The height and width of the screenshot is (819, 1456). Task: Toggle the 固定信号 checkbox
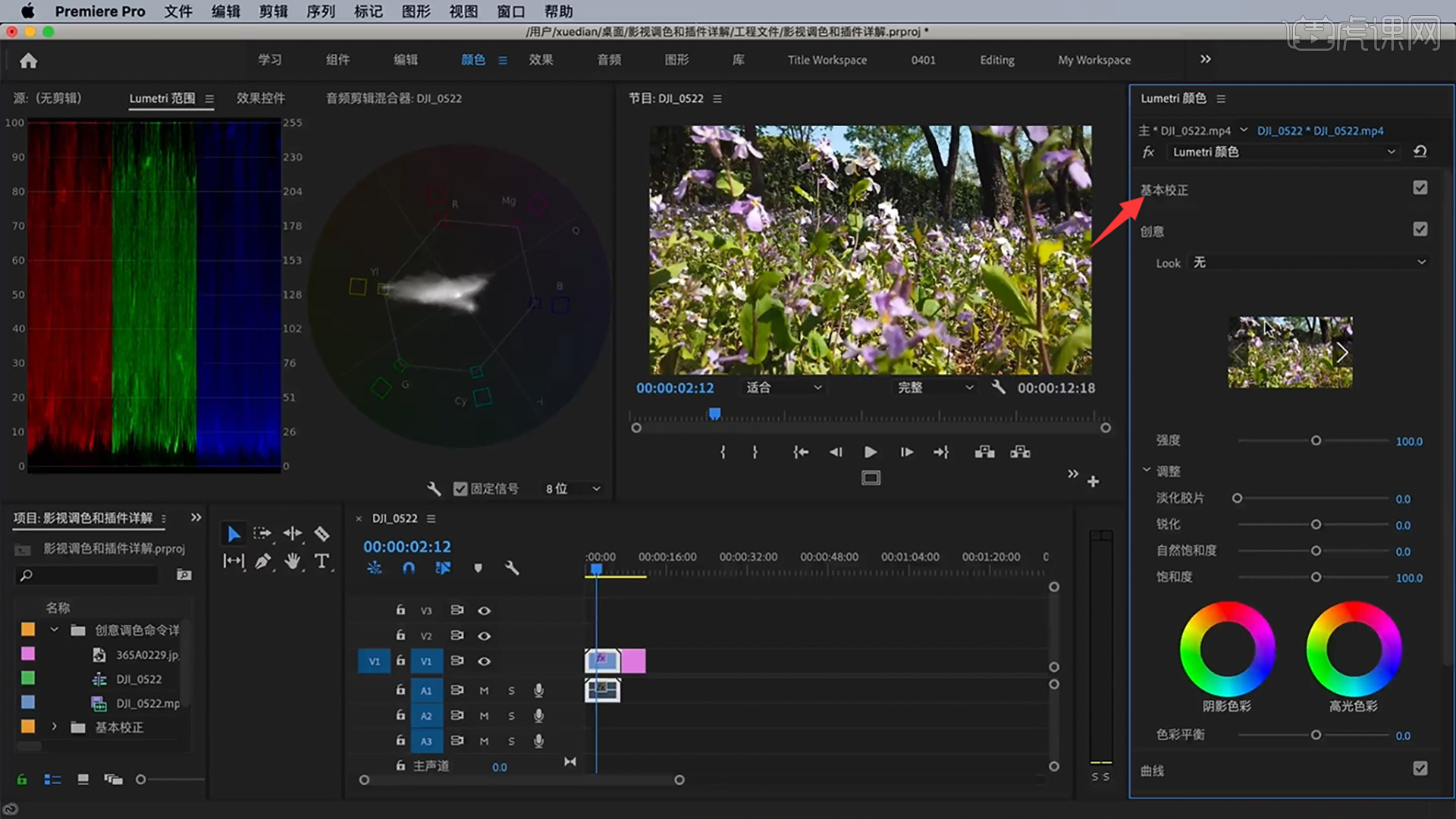(460, 489)
